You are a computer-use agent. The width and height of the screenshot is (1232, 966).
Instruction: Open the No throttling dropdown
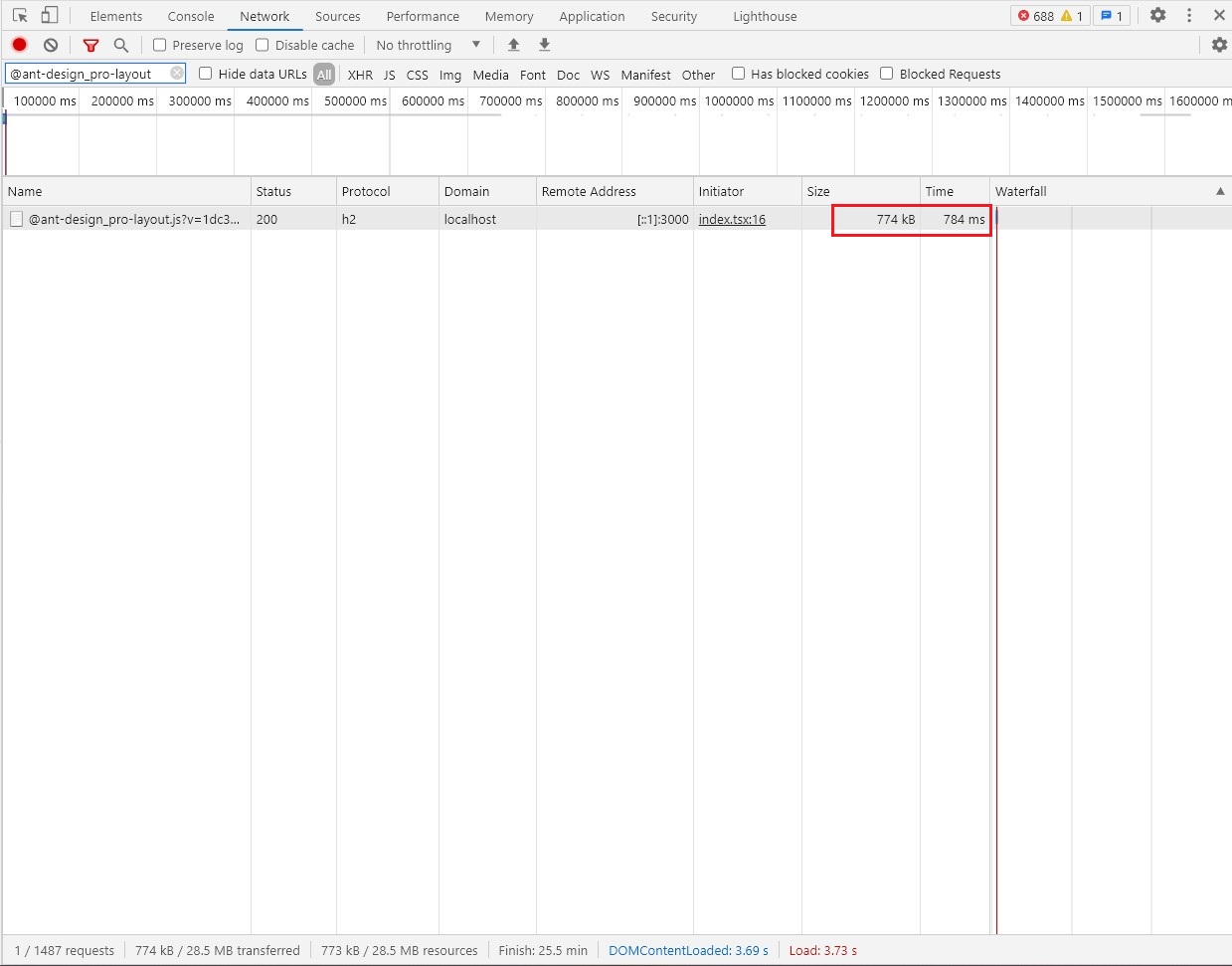click(x=428, y=45)
